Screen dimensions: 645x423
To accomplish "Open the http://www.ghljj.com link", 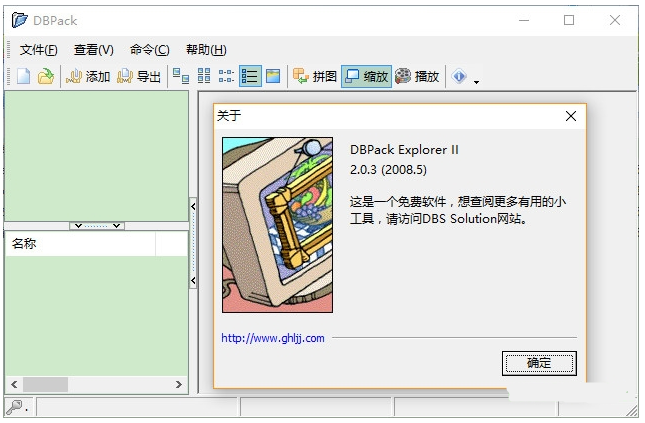I will coord(273,338).
